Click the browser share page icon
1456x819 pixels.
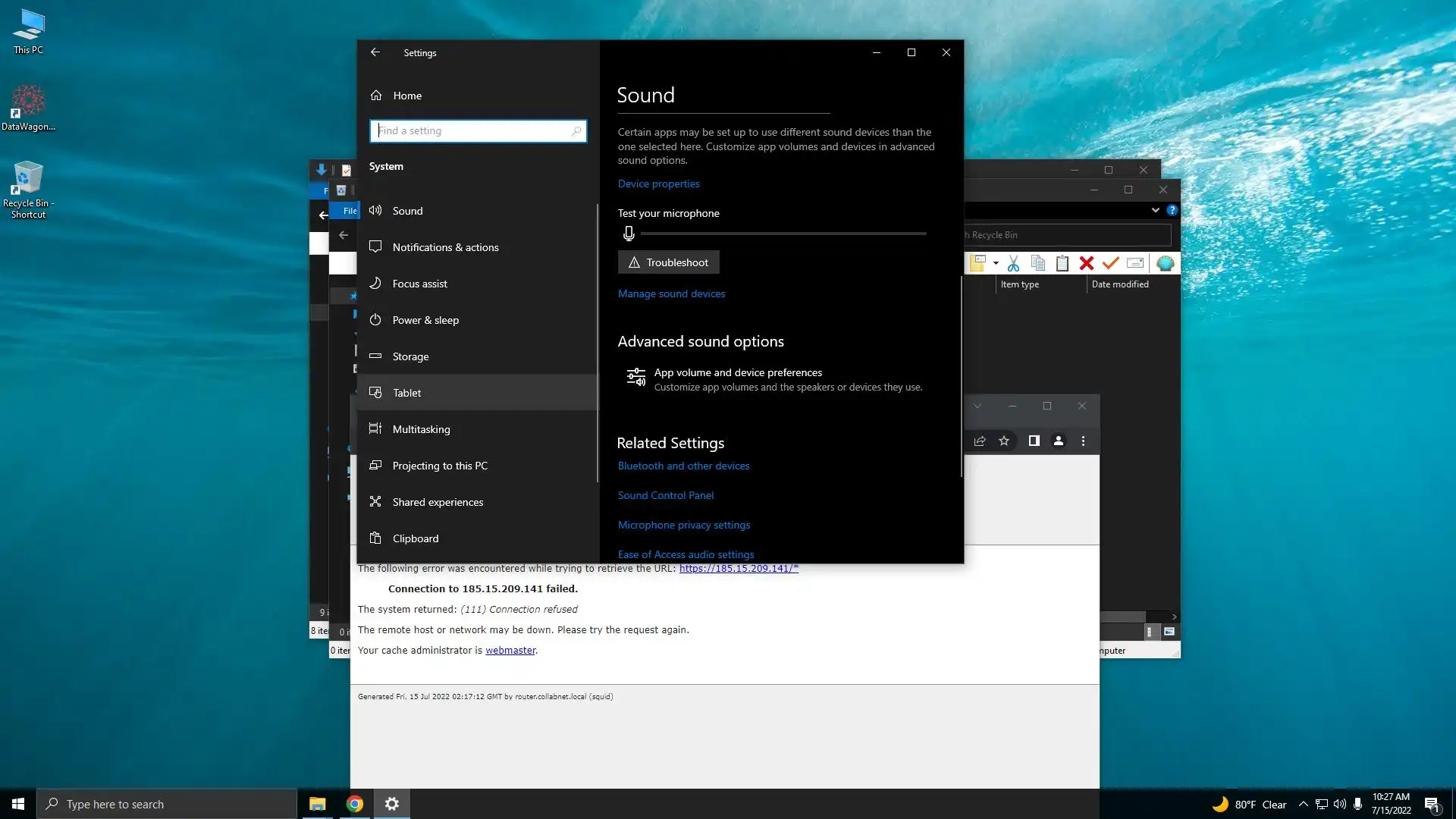pos(980,441)
